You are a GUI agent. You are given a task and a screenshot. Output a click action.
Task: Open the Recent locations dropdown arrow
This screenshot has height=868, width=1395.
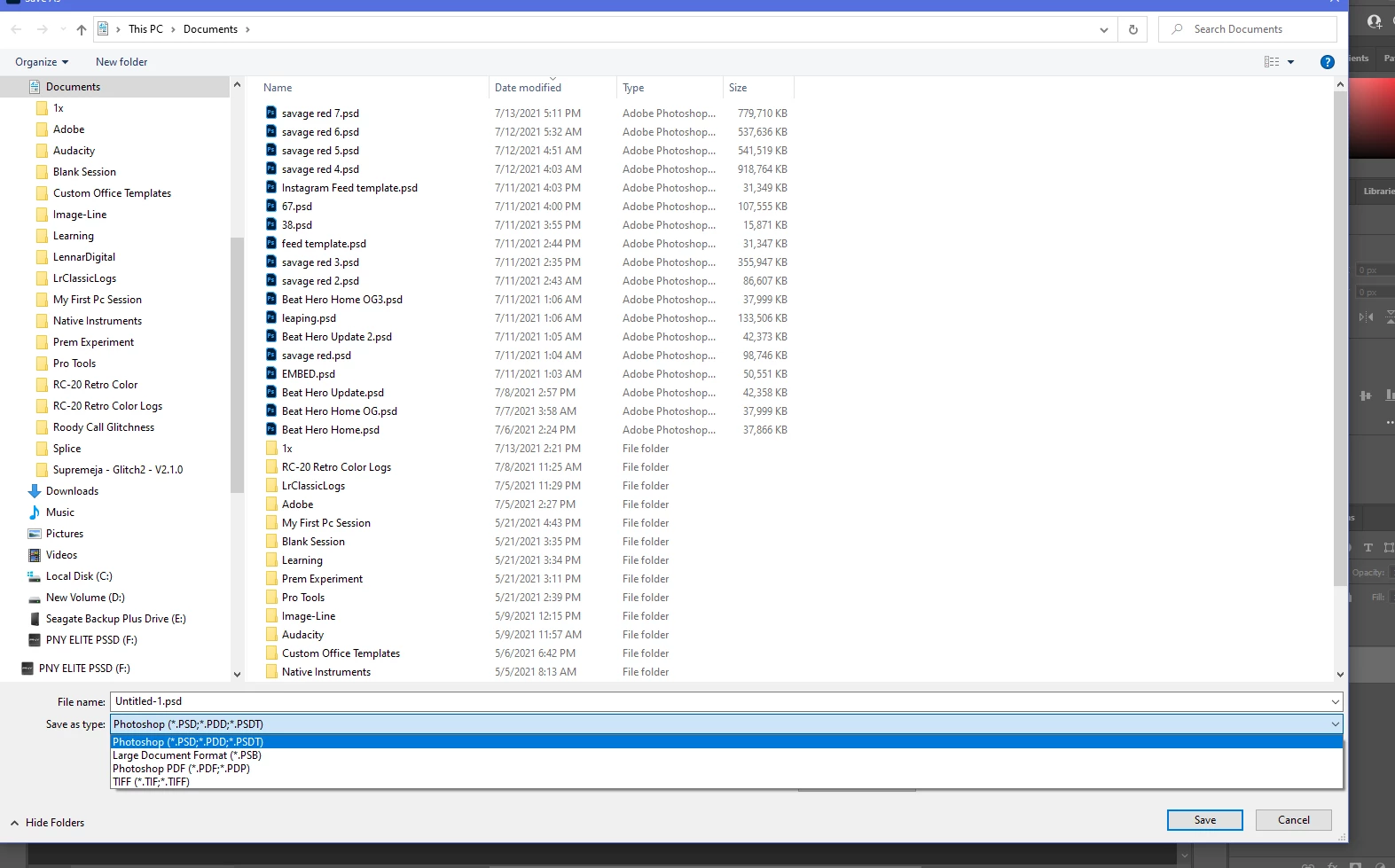[x=65, y=29]
